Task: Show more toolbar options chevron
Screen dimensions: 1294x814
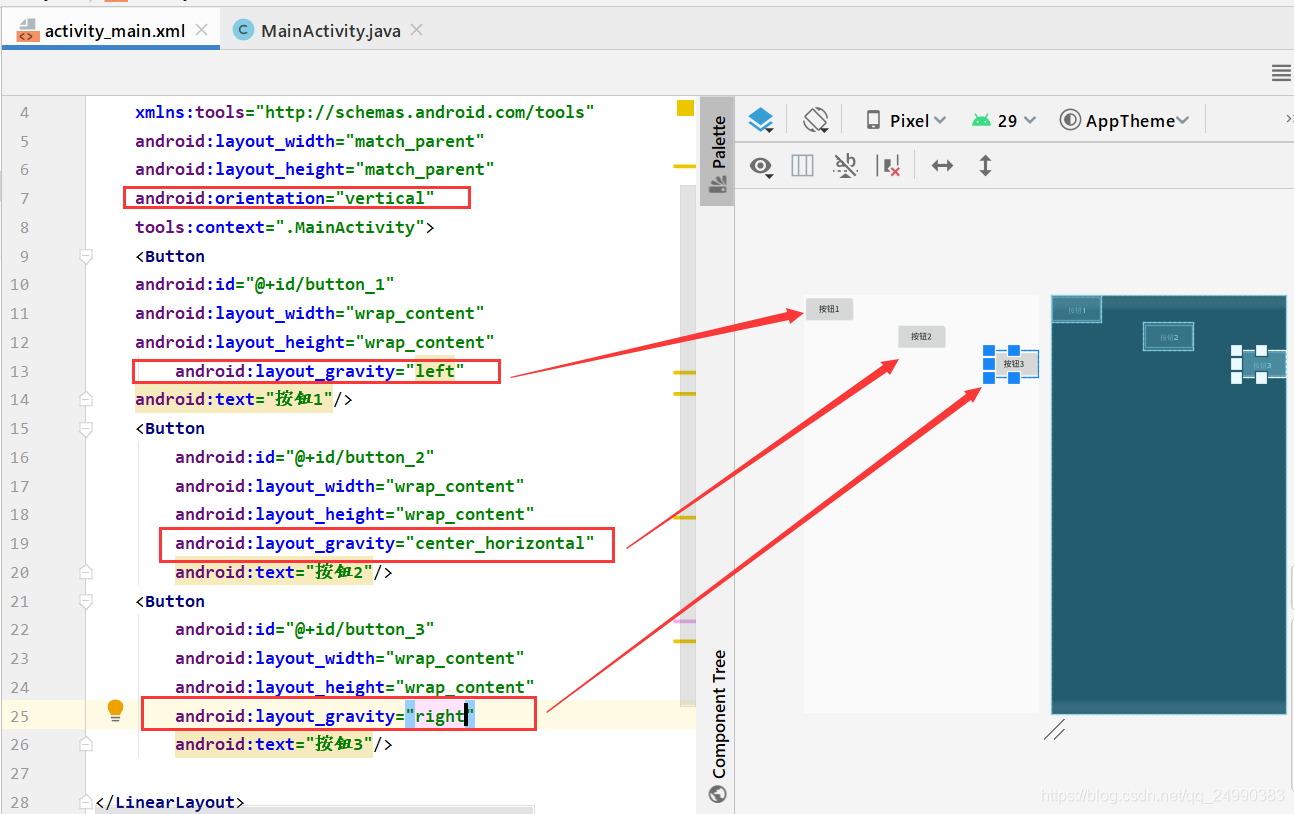Action: click(1288, 119)
